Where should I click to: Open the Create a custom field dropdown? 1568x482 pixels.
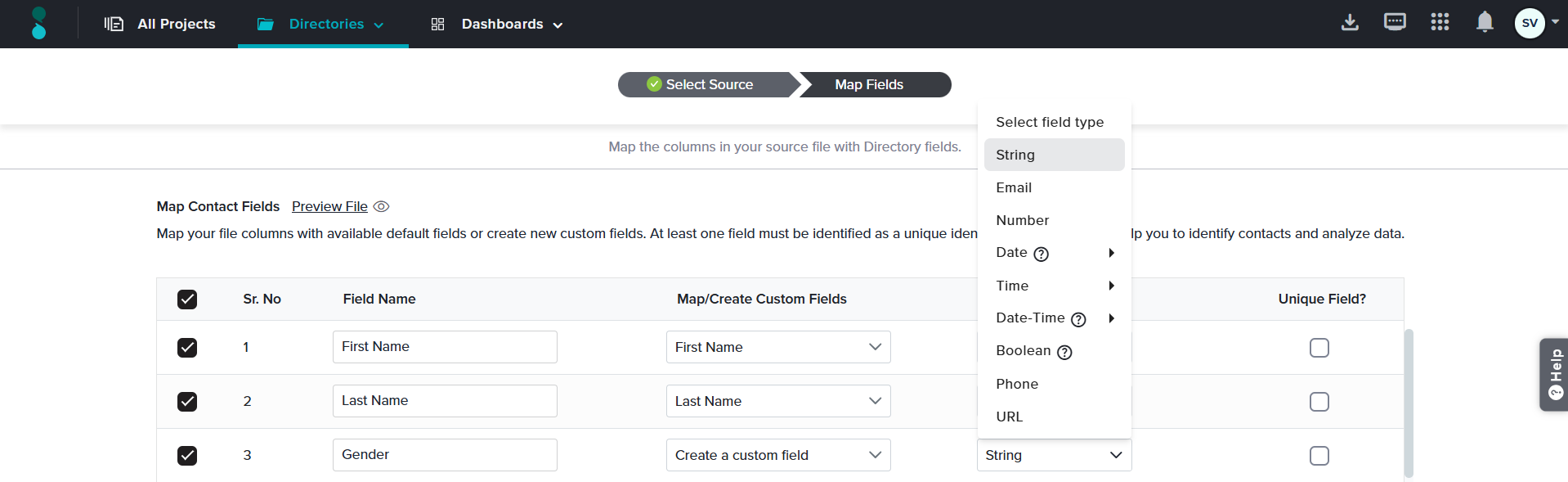point(777,455)
